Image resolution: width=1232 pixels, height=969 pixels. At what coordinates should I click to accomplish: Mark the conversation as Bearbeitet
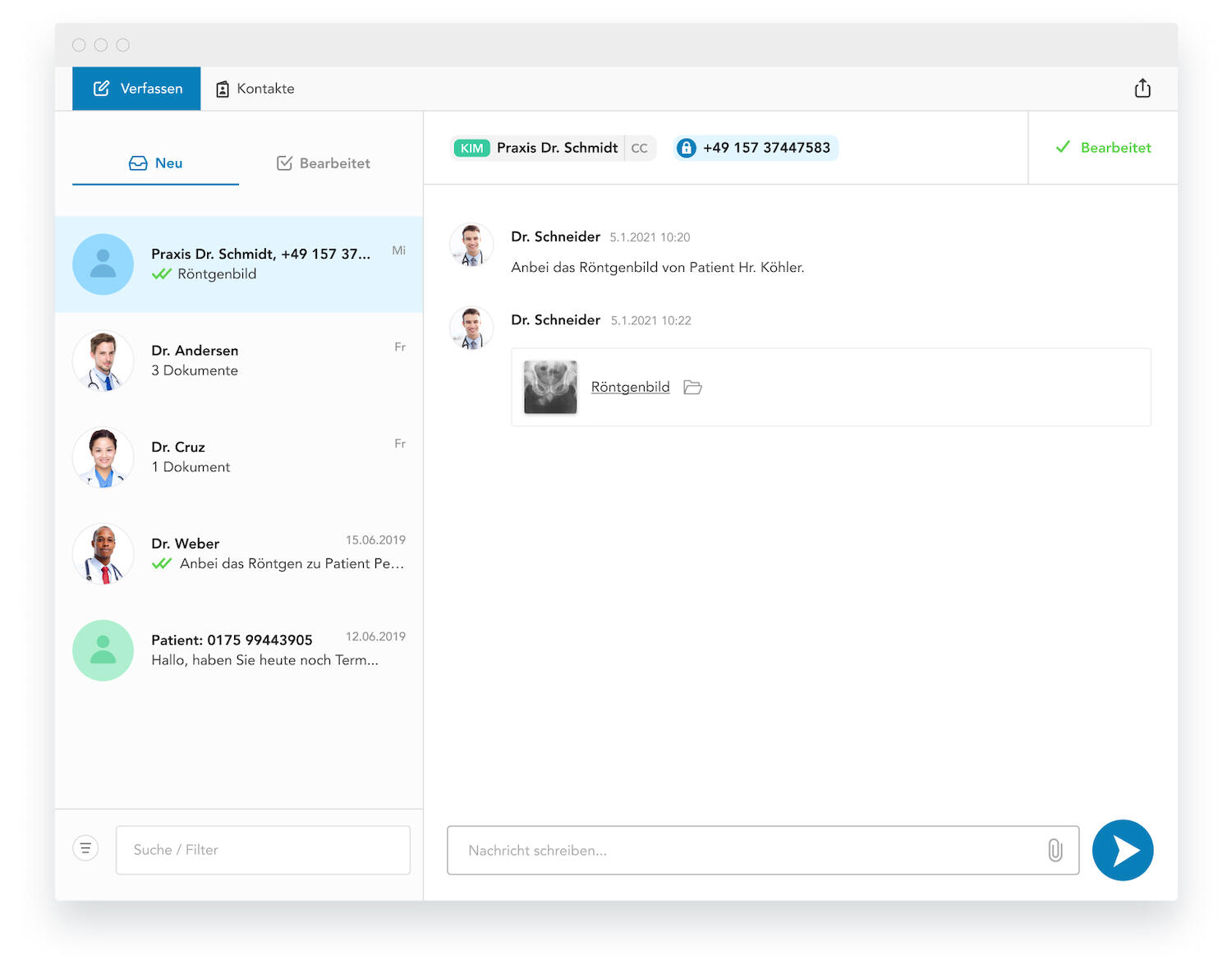pos(1103,148)
